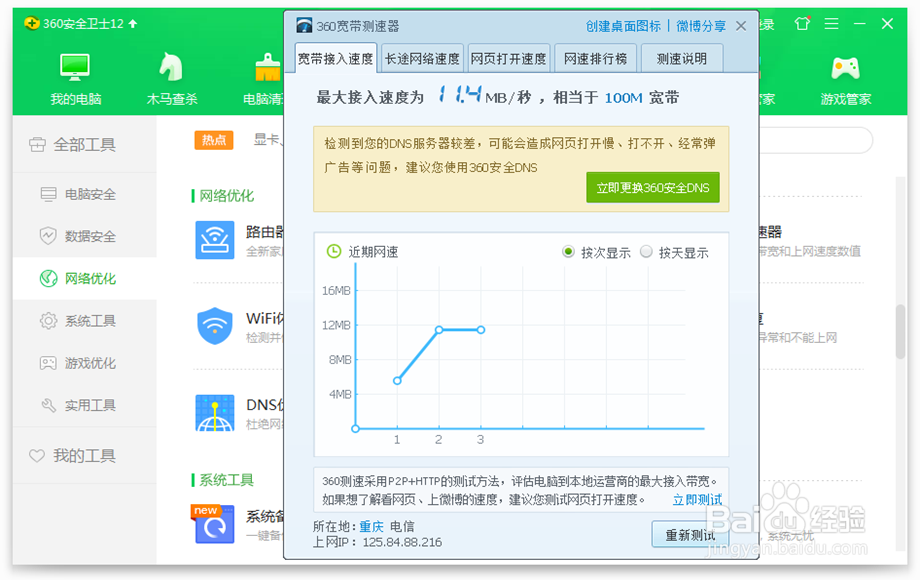Switch to 测速说明 tab

pos(682,59)
